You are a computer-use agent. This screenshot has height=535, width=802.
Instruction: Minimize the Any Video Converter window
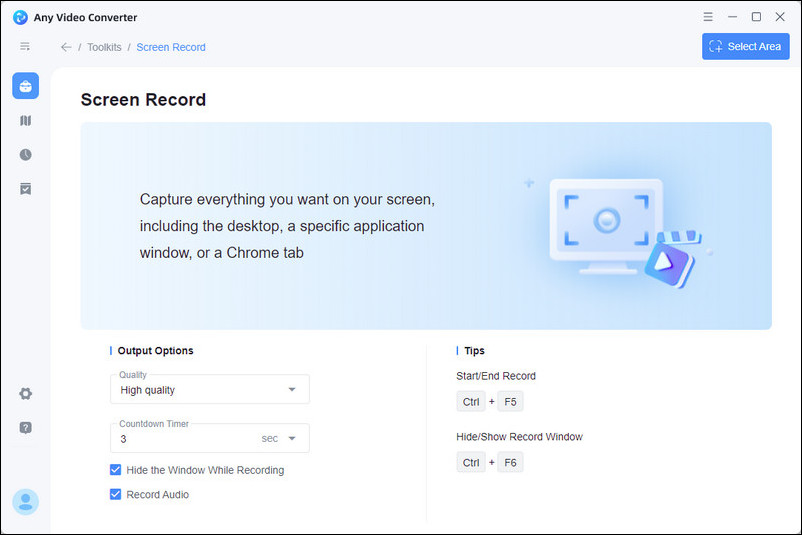732,17
